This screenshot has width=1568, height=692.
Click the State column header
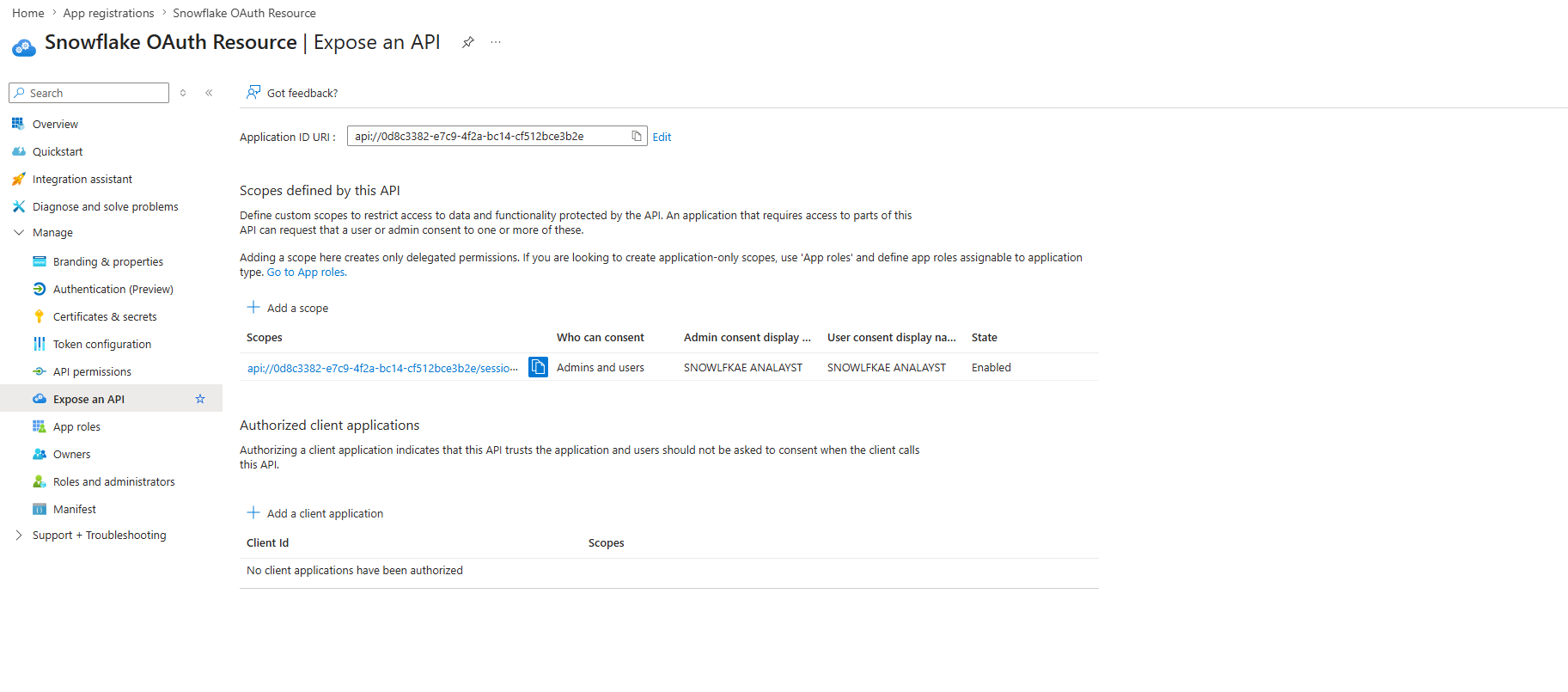985,337
